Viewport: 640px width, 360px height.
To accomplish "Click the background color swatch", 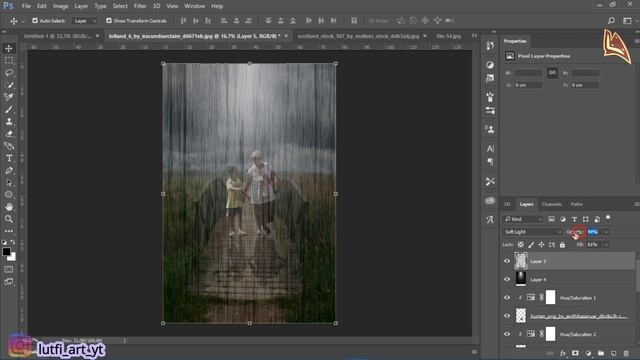I will tap(12, 257).
